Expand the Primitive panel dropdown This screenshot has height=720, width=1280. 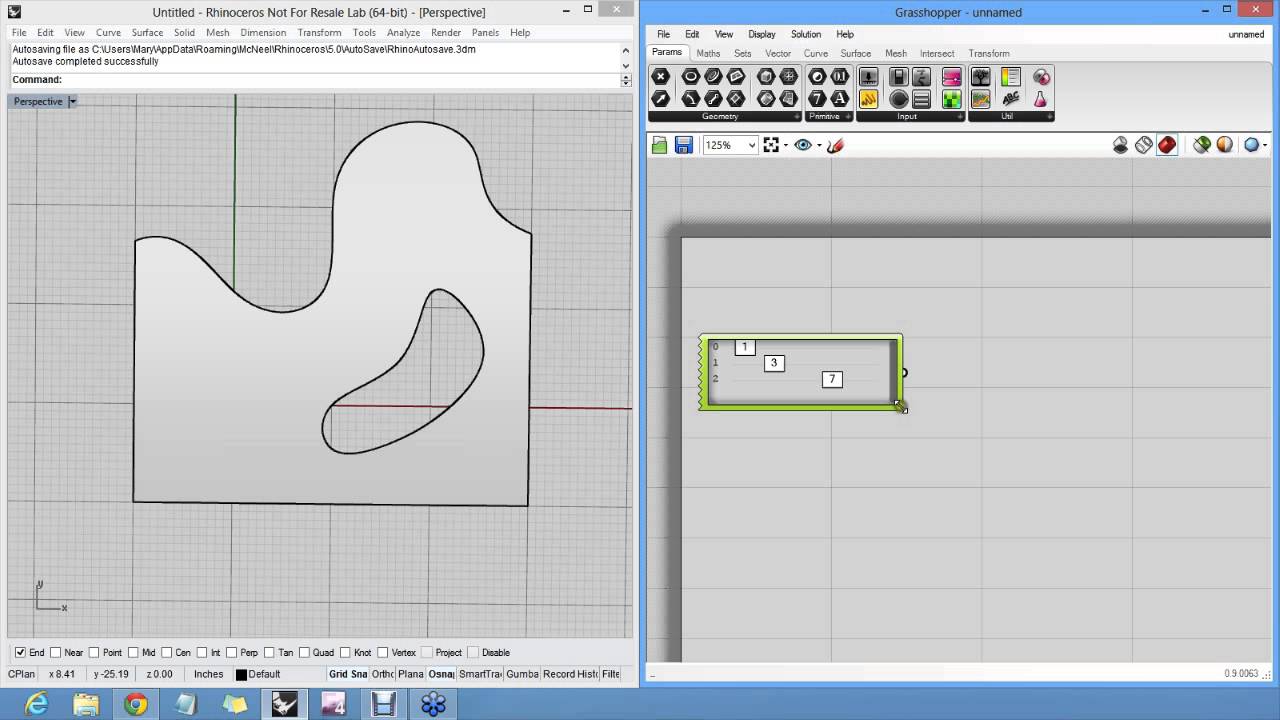pyautogui.click(x=848, y=117)
